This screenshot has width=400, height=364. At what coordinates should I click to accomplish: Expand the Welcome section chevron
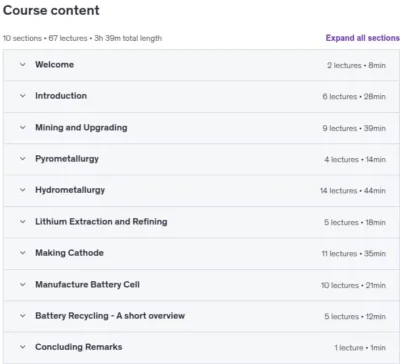(23, 65)
